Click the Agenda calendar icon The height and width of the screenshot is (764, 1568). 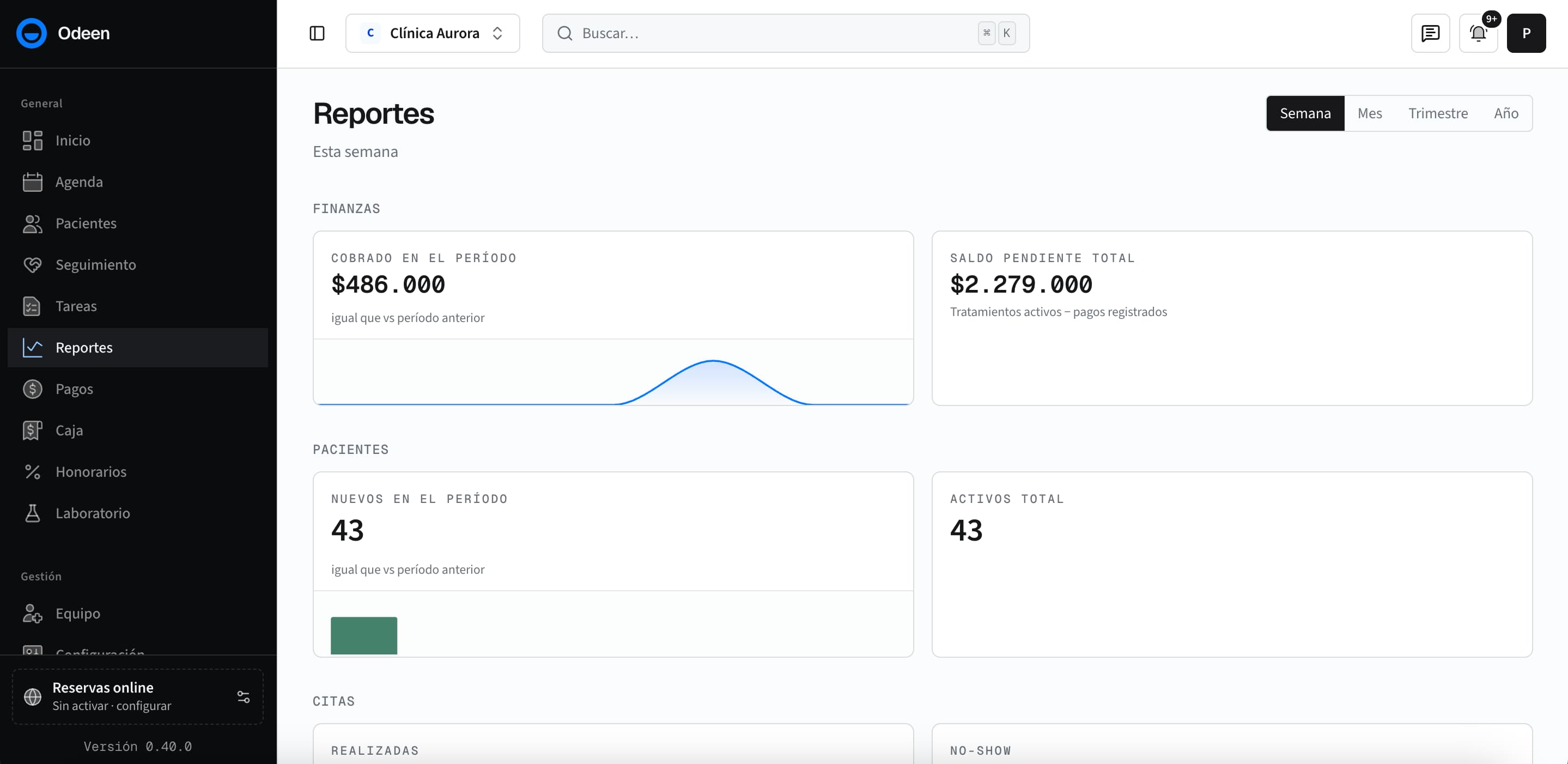click(32, 181)
